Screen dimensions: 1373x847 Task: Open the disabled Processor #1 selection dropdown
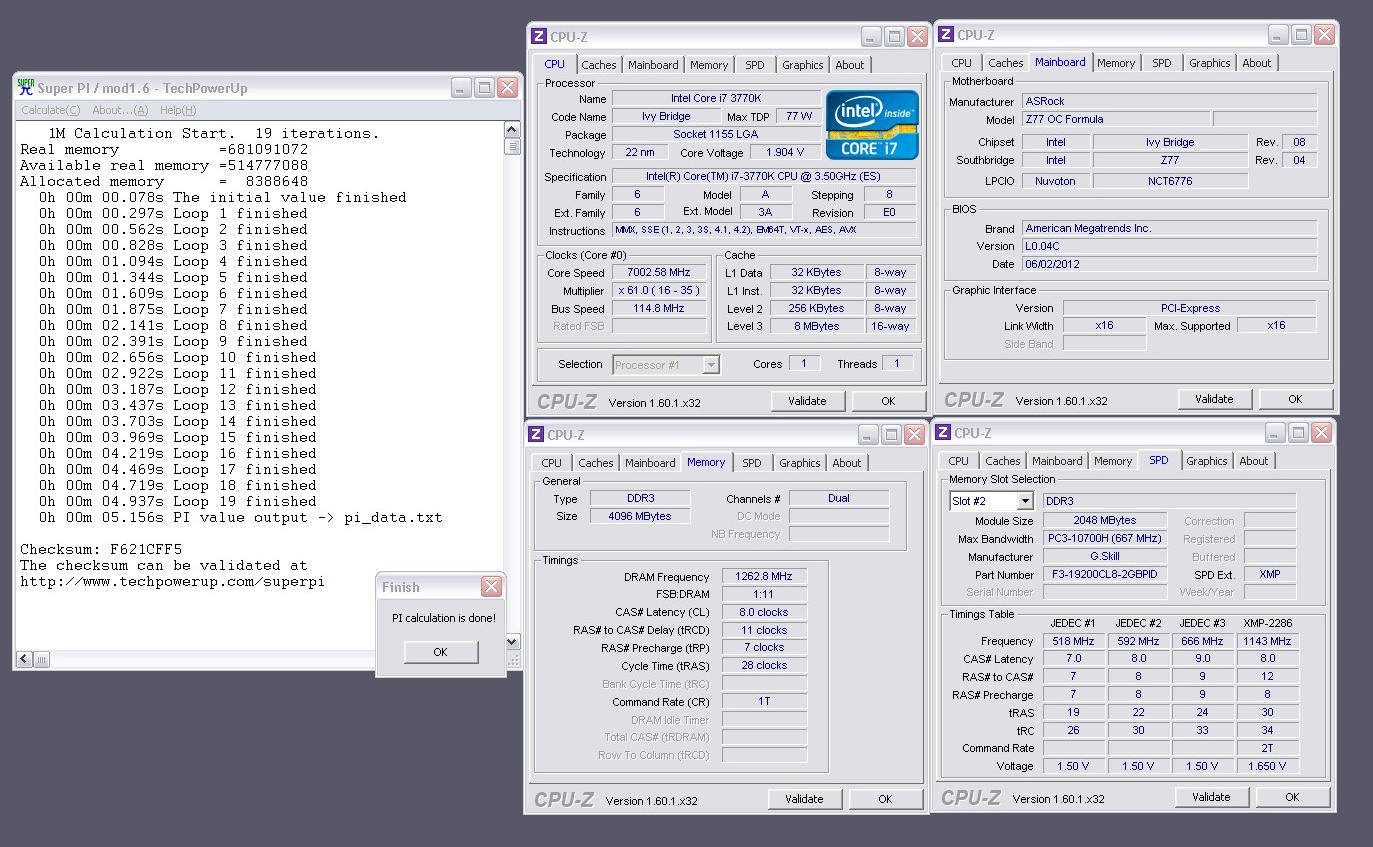coord(711,365)
